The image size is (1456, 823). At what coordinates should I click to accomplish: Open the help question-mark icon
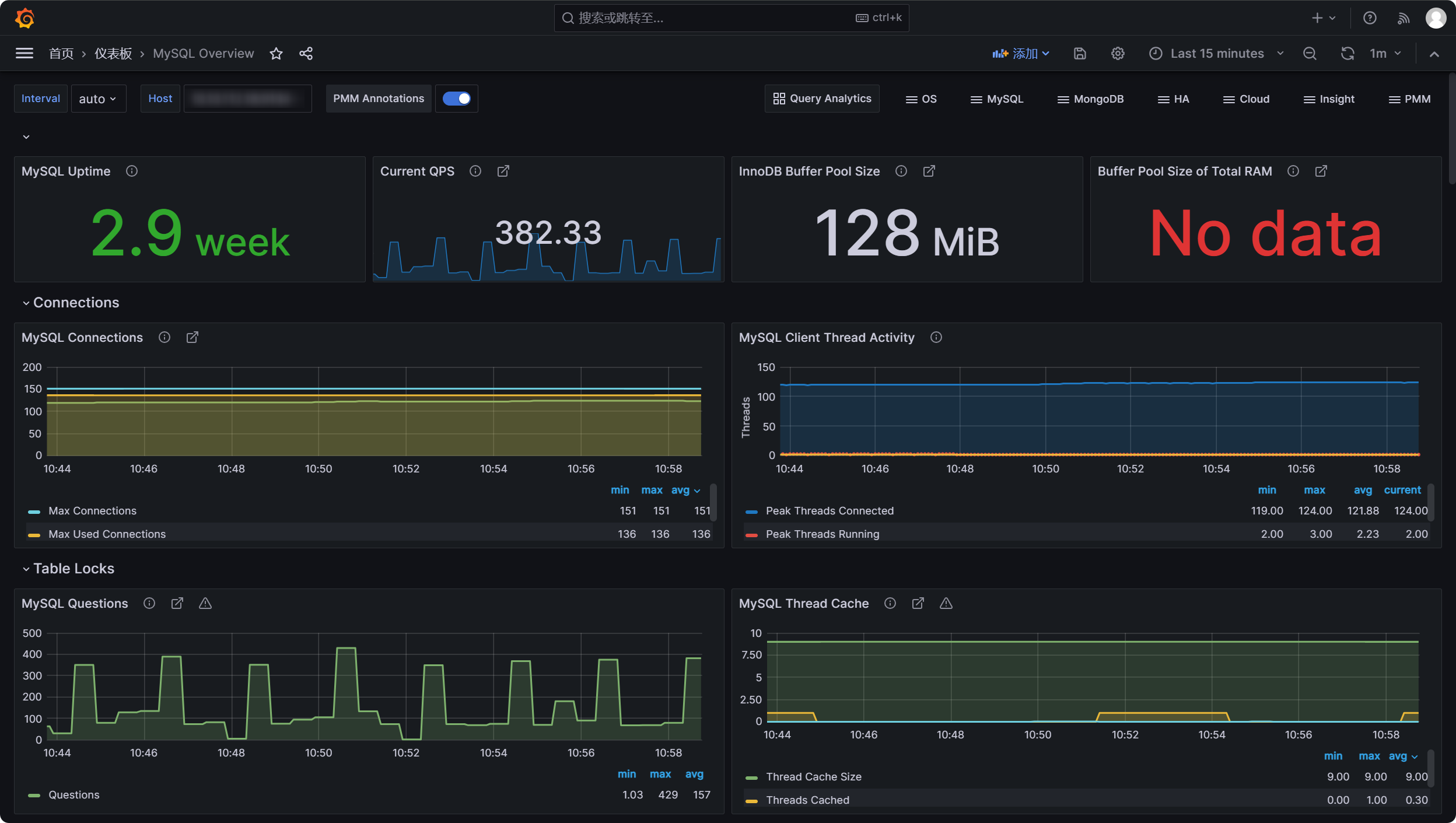click(x=1370, y=18)
